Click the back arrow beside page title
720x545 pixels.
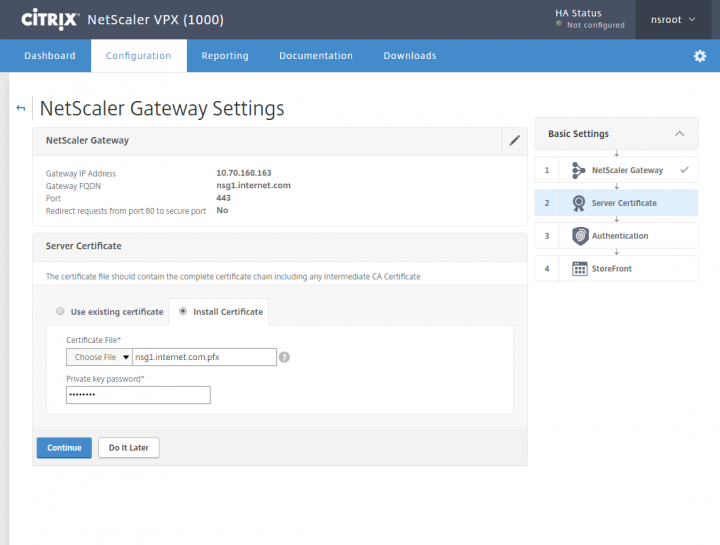pyautogui.click(x=21, y=108)
